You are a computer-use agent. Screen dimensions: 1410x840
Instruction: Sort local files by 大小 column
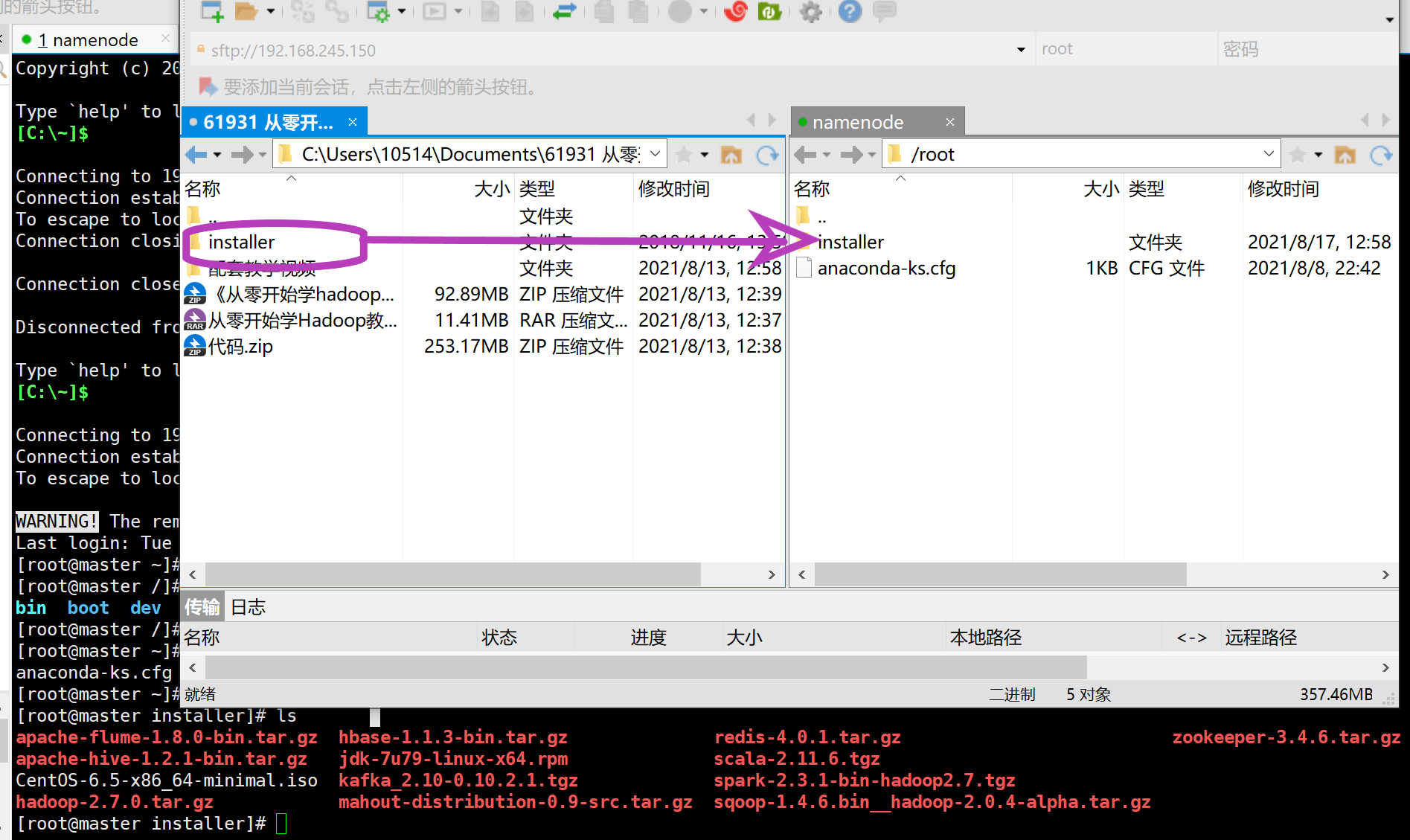tap(458, 189)
